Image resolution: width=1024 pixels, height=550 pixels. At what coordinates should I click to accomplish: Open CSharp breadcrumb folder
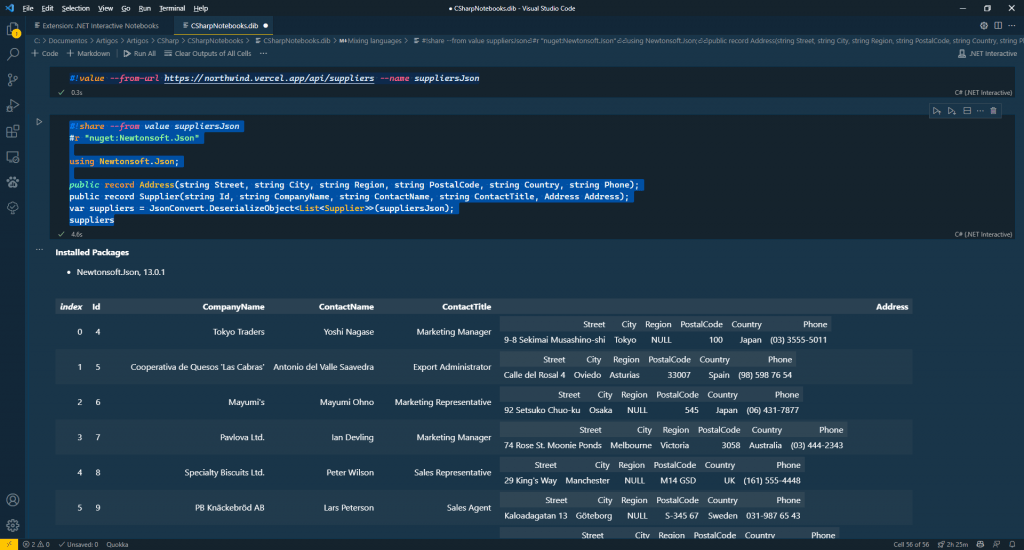(168, 40)
